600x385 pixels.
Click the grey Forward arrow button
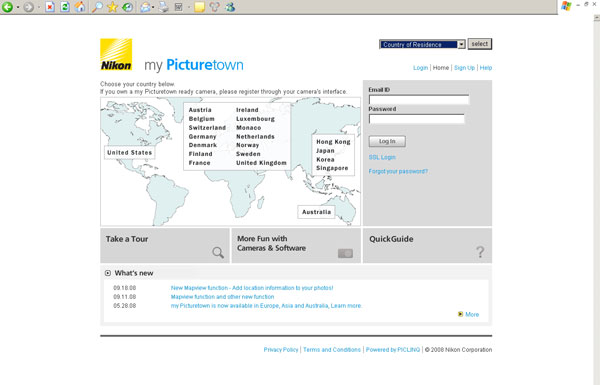click(29, 7)
